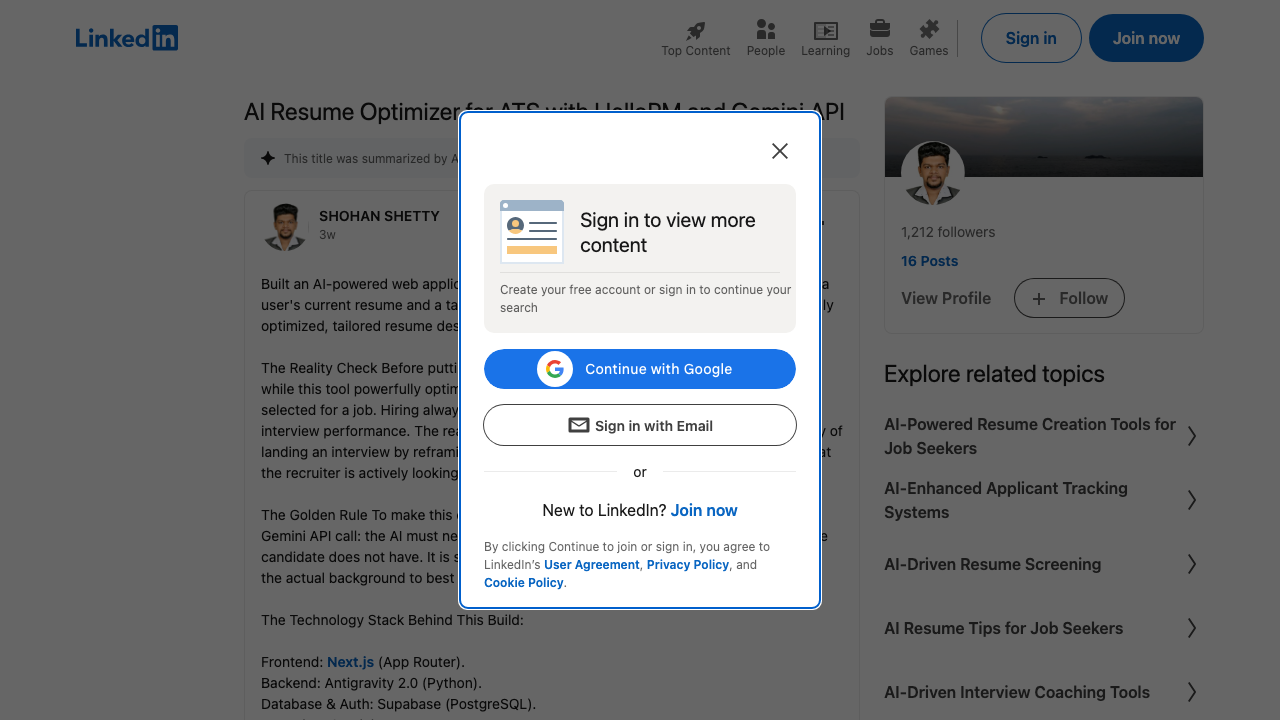Expand chevron for AI-Driven Interview Coaching Tools

[x=1191, y=692]
